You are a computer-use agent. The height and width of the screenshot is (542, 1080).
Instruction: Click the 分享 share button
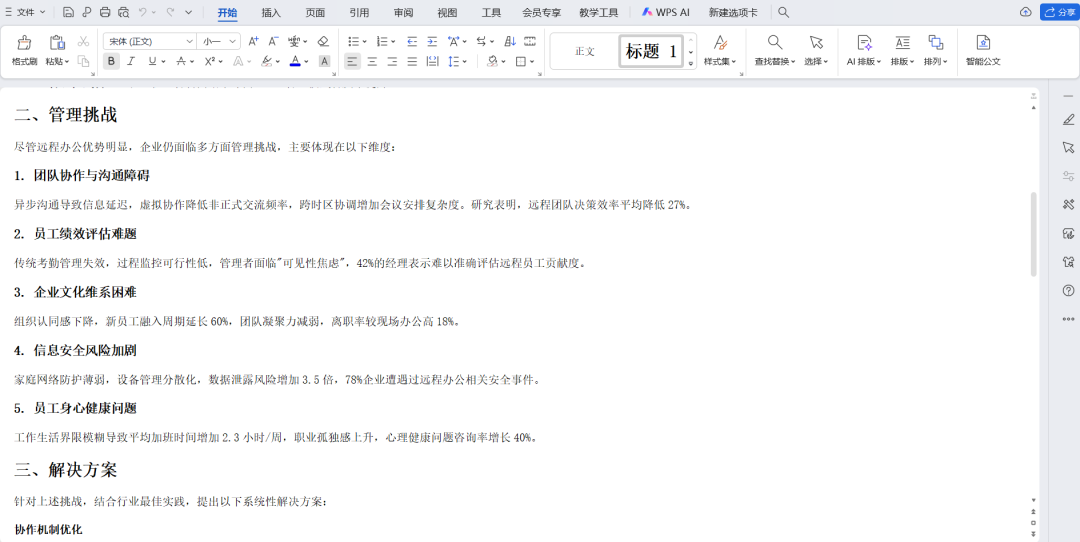(x=1059, y=12)
